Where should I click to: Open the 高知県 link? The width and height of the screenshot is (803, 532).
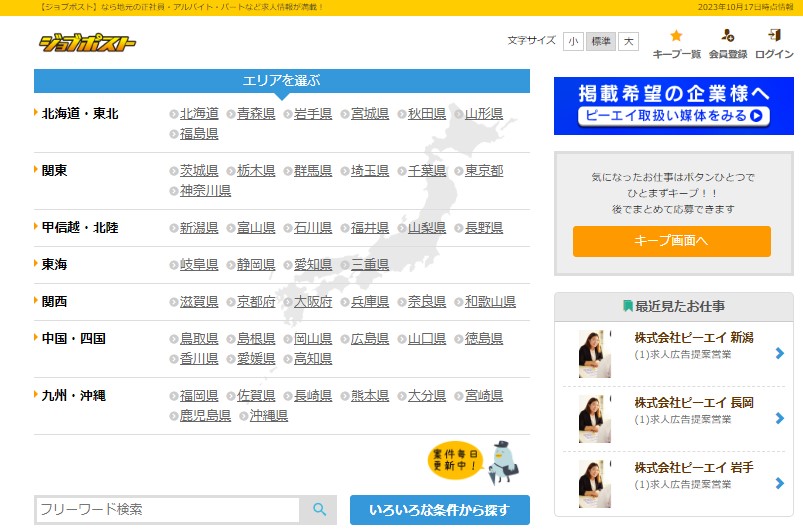click(x=313, y=358)
